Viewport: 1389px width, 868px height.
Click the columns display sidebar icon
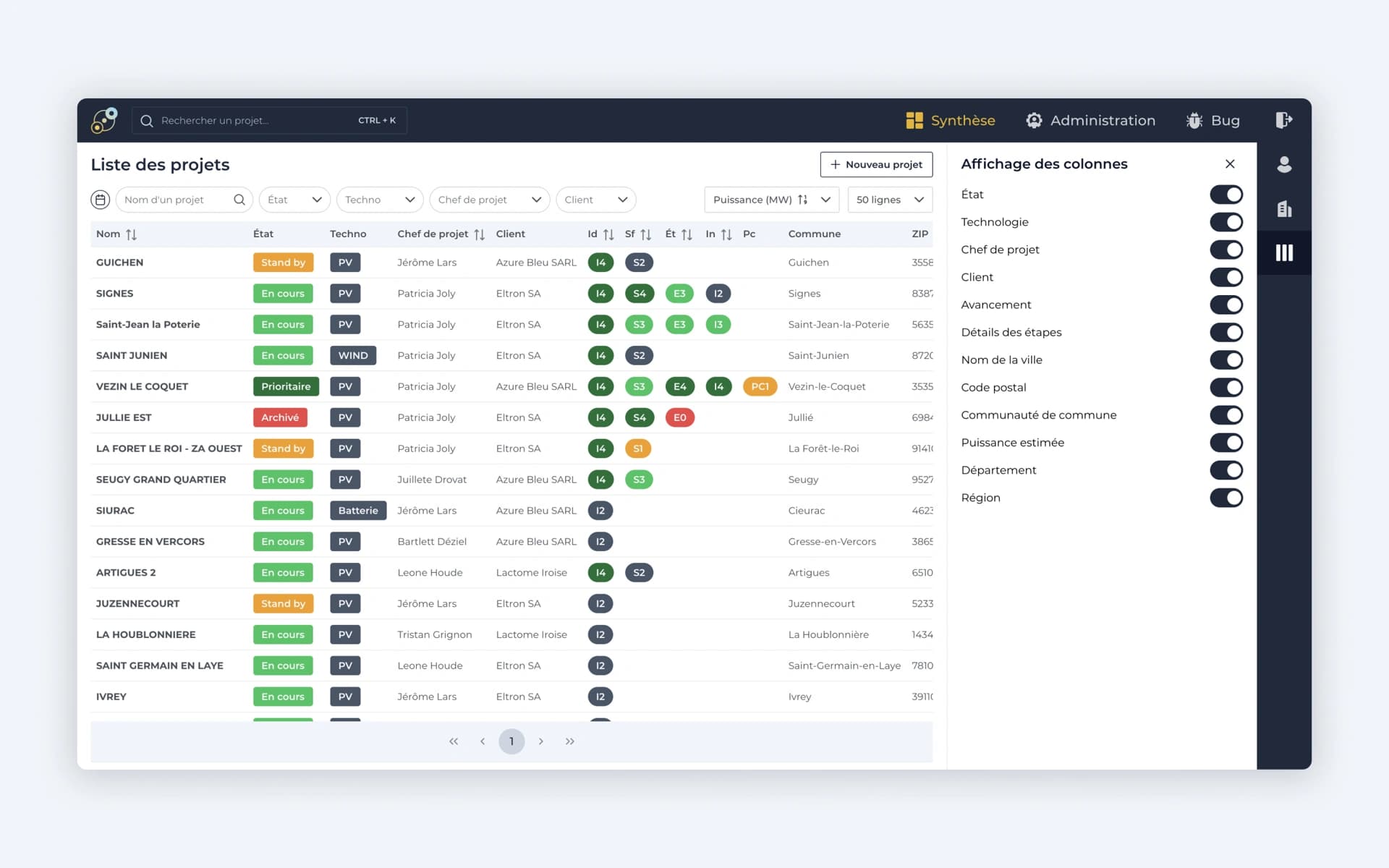point(1284,252)
